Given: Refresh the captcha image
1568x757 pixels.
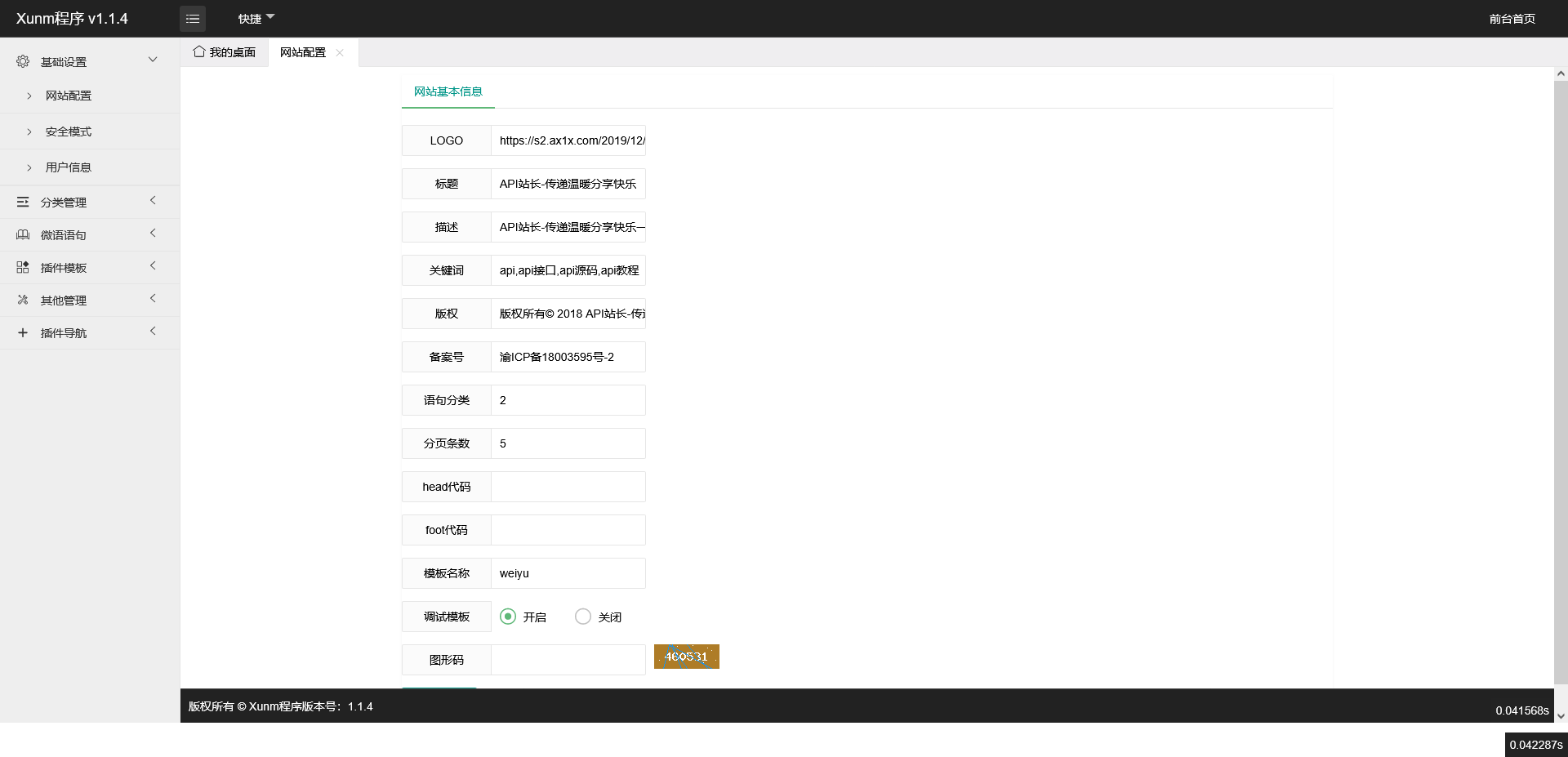Looking at the screenshot, I should [x=686, y=657].
